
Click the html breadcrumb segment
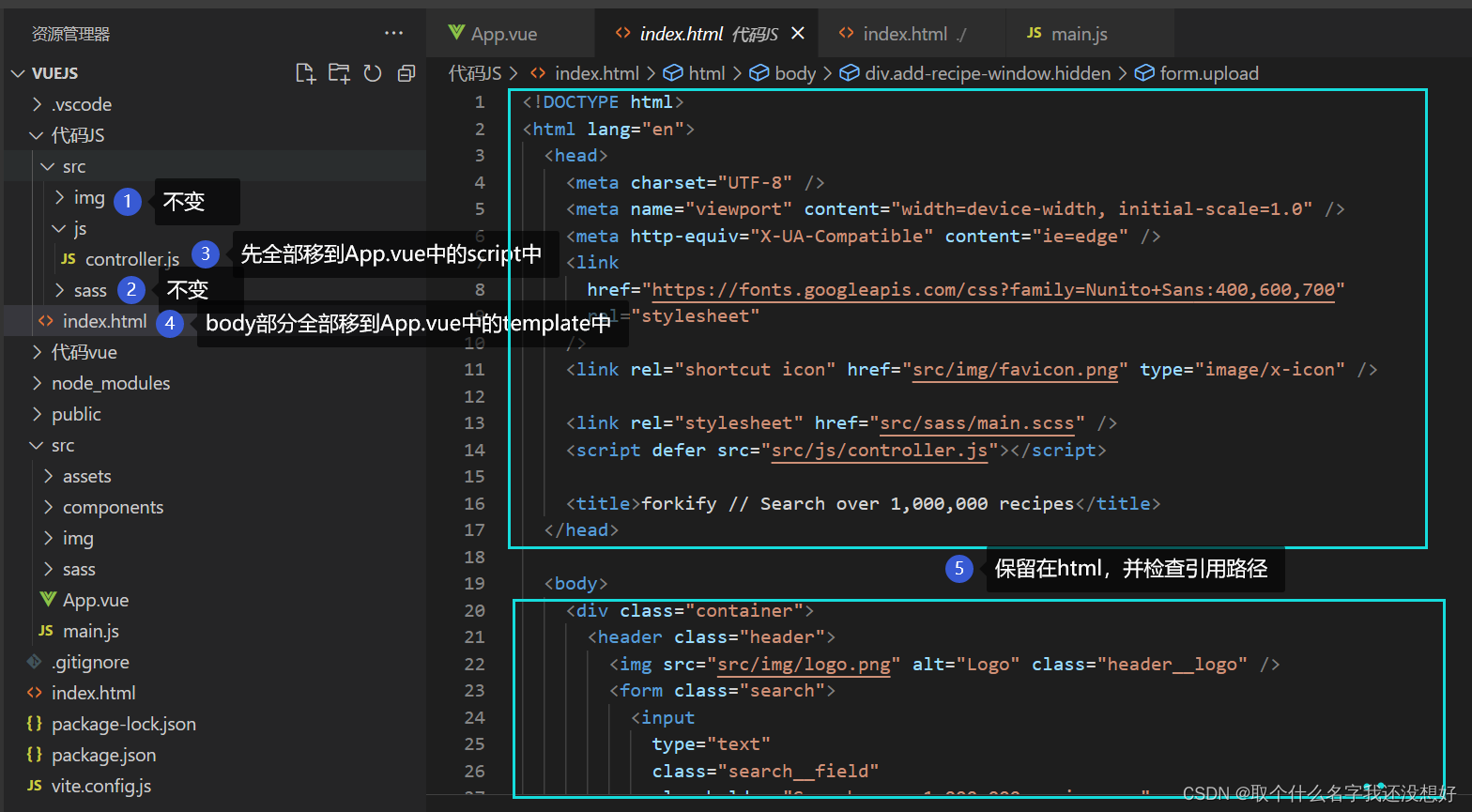[707, 73]
